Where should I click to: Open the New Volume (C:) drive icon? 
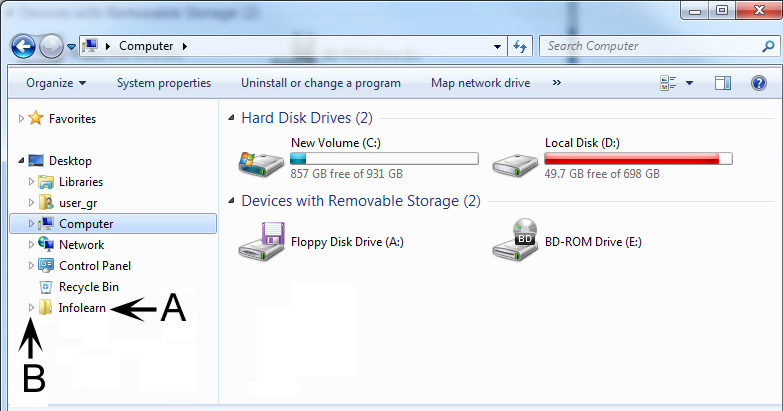pyautogui.click(x=261, y=164)
